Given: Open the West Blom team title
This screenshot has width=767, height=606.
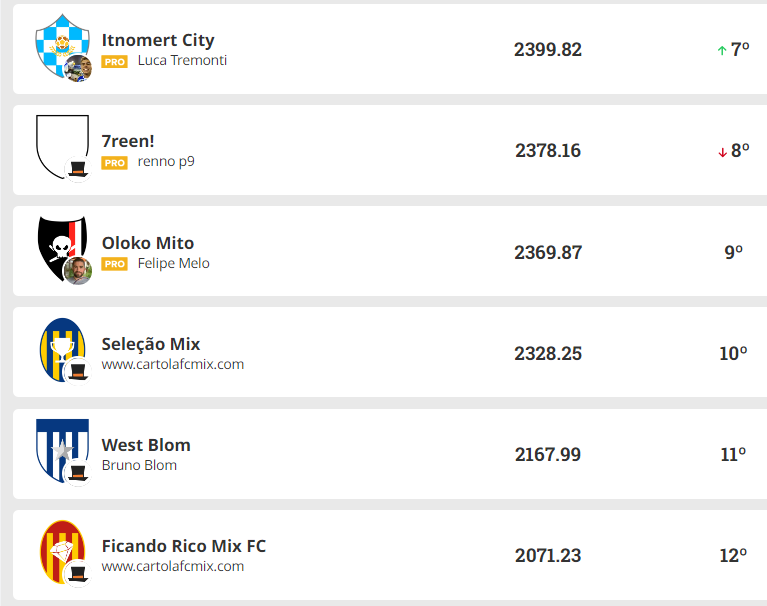Looking at the screenshot, I should pyautogui.click(x=146, y=445).
